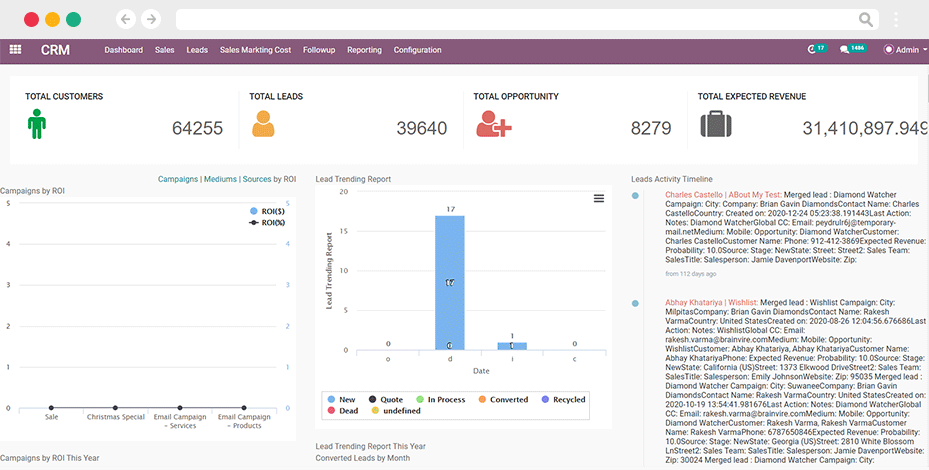
Task: Open Charles Castello | ABout My Test lead link
Action: click(x=723, y=194)
